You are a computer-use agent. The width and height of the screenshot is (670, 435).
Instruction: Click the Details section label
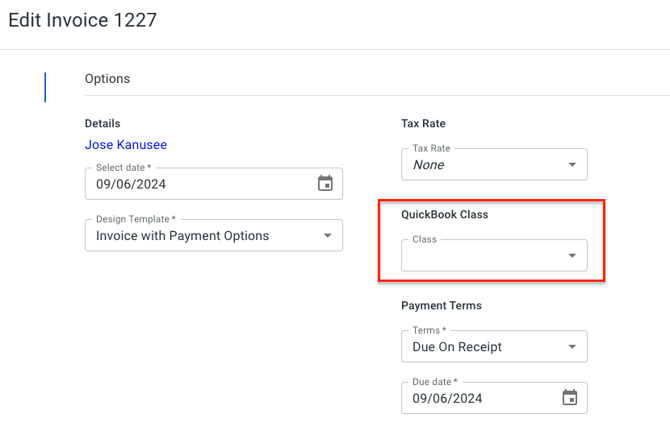click(103, 123)
